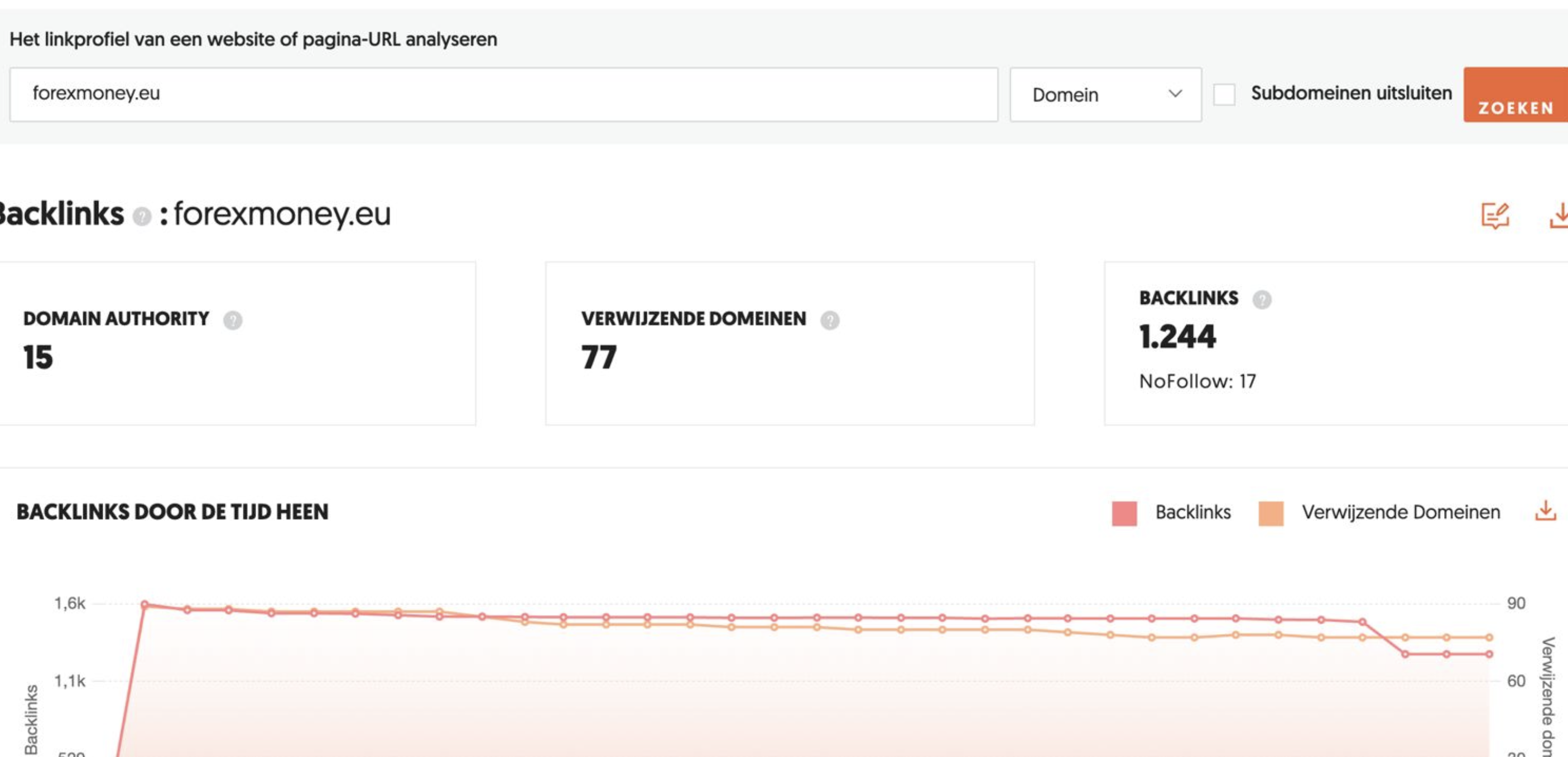Click the export download icon by heading

(x=1560, y=215)
